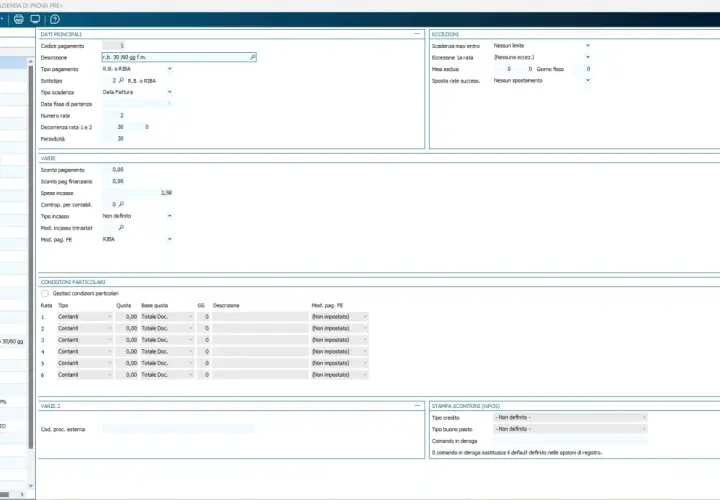Click the Numero rate field
Viewport: 720px width, 500px height.
point(113,115)
